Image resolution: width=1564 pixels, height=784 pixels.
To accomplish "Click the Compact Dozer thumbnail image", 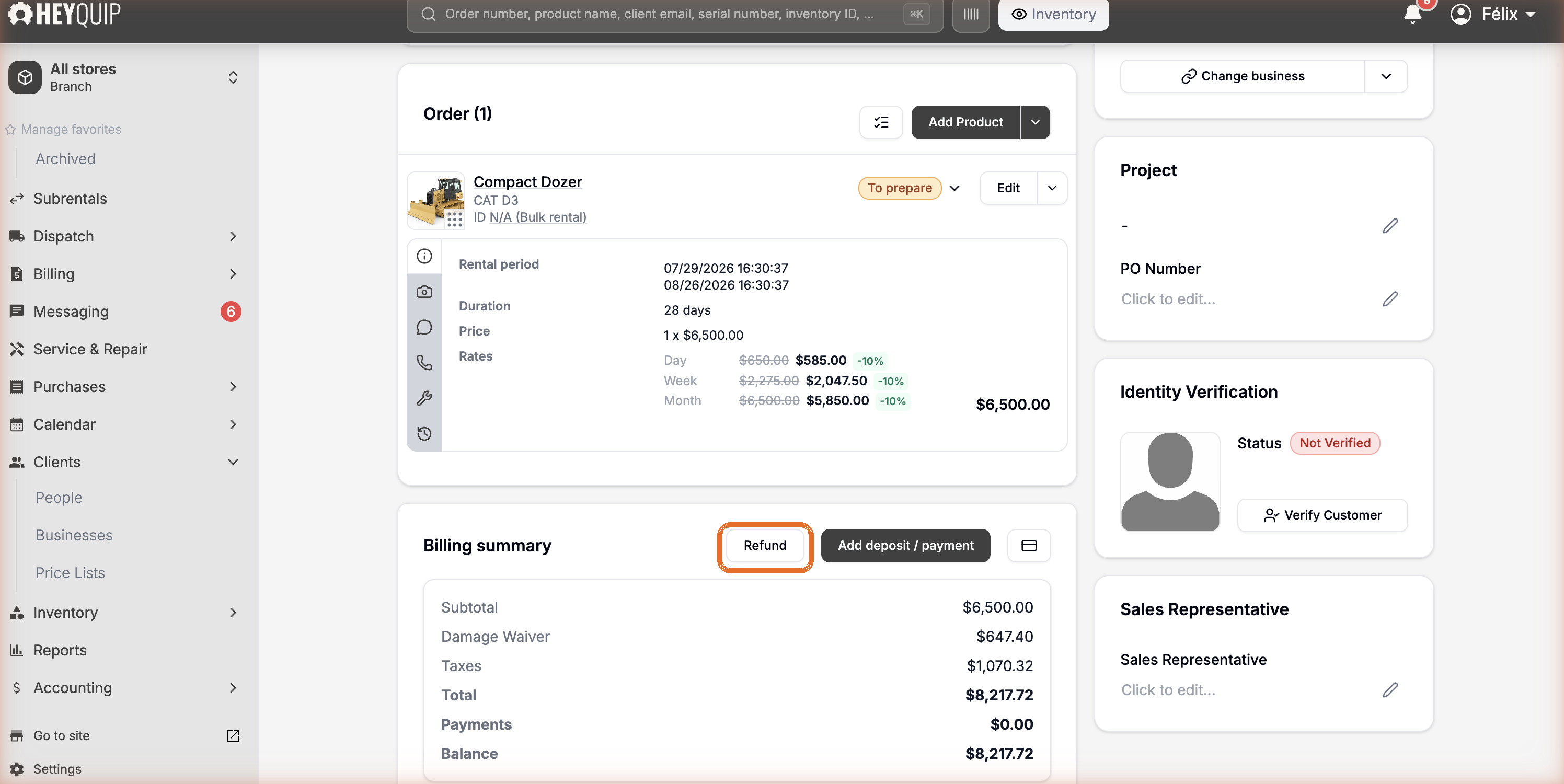I will pyautogui.click(x=436, y=200).
